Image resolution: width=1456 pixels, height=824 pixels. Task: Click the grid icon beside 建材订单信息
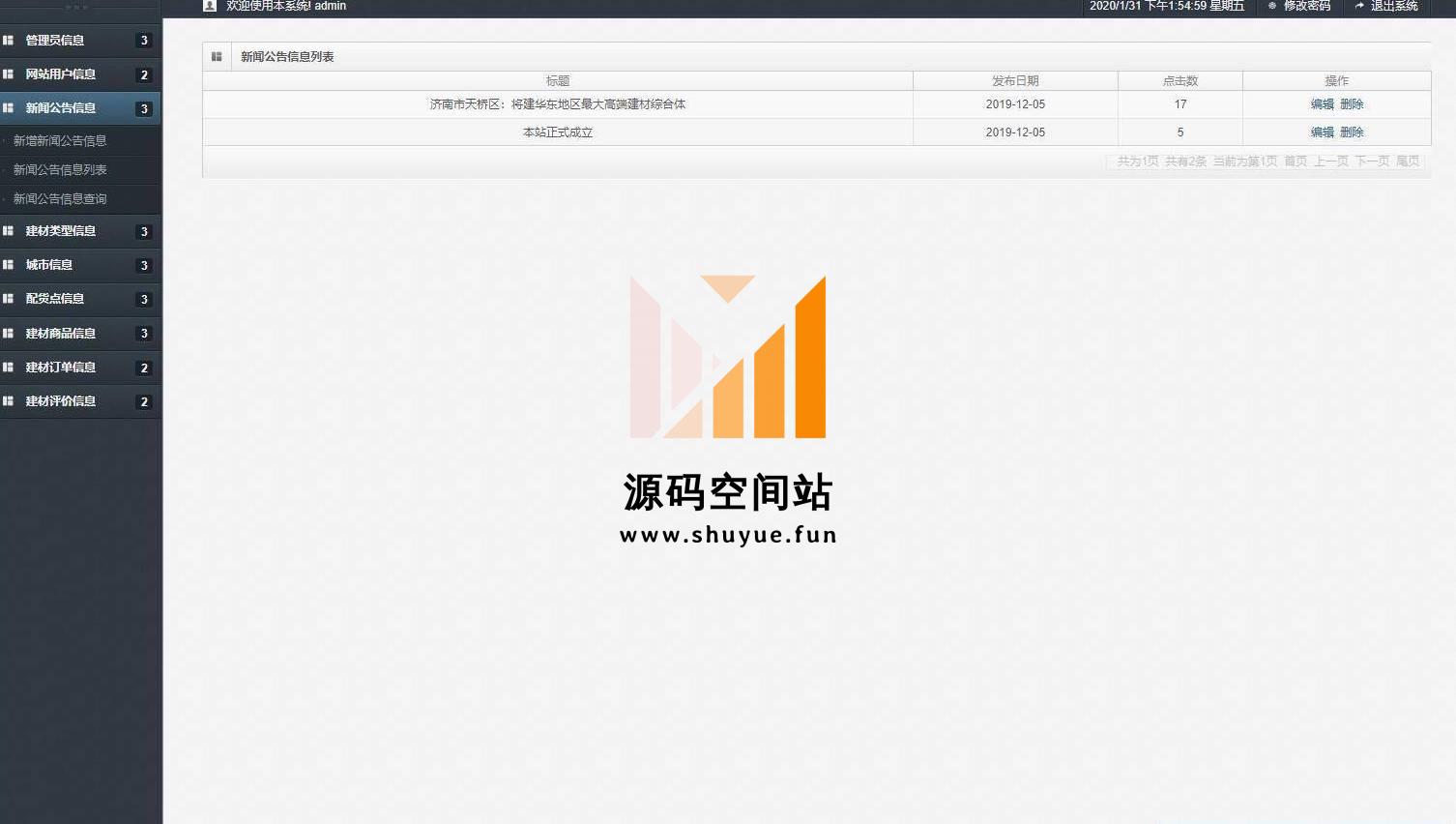[x=9, y=368]
